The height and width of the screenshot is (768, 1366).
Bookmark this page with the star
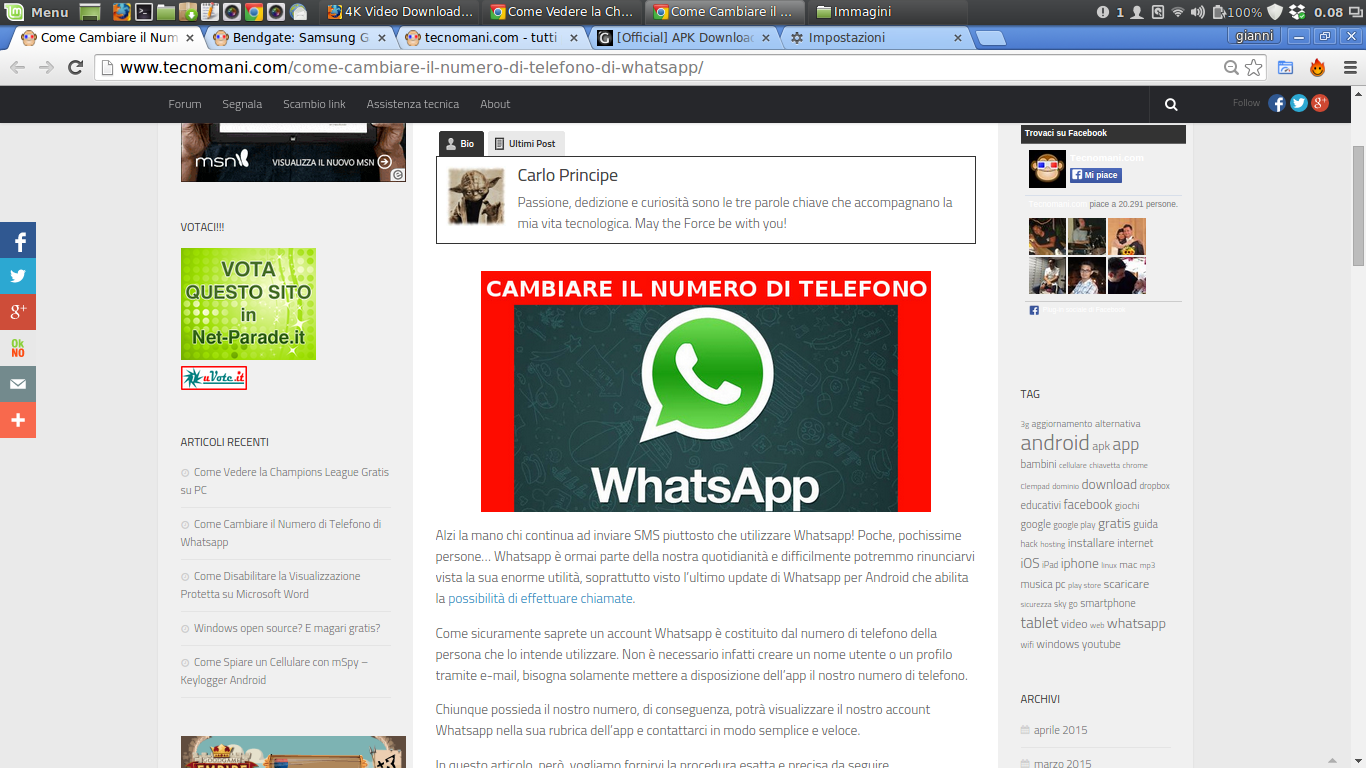[x=1254, y=67]
